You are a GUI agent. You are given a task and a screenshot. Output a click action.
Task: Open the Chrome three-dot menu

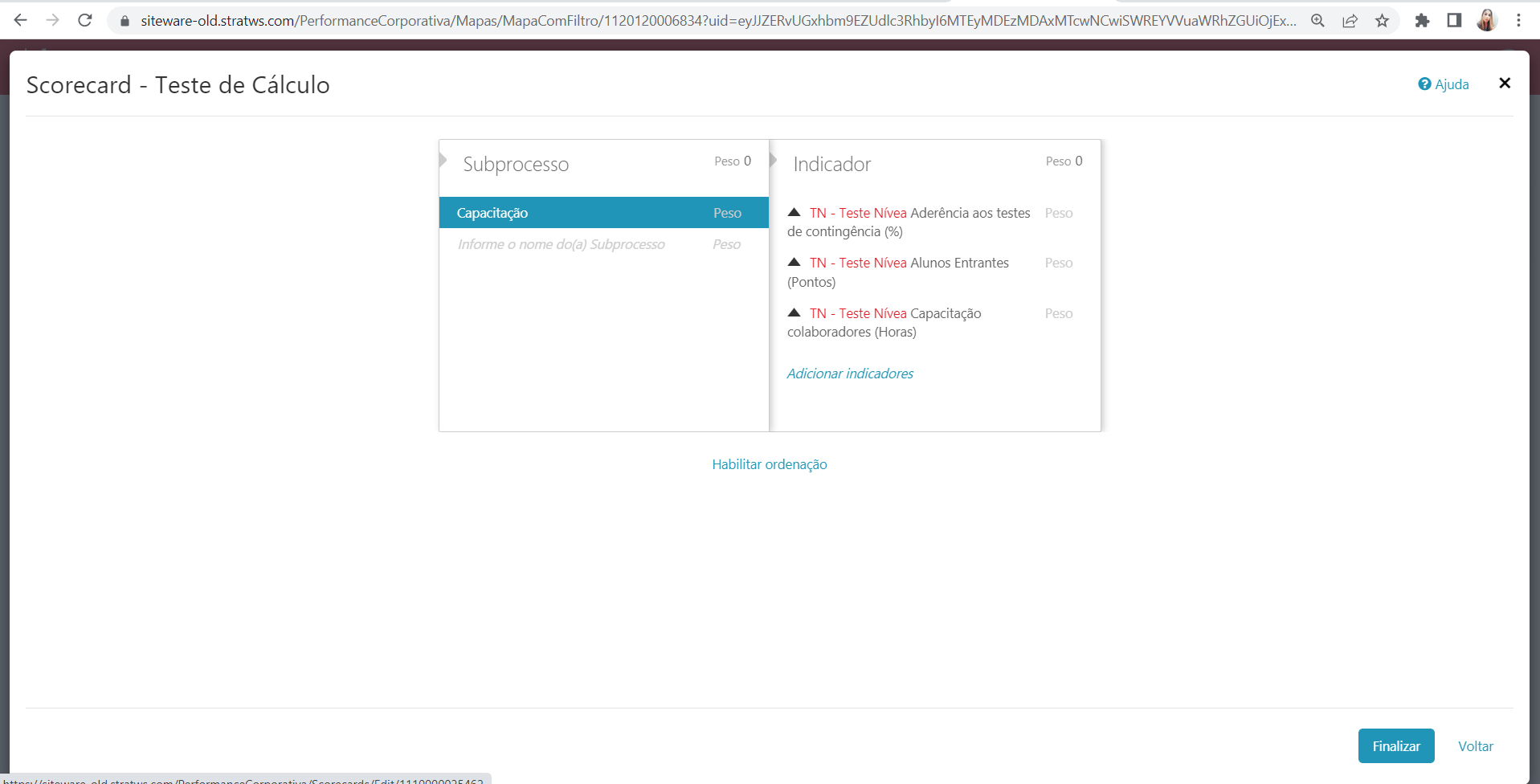point(1518,21)
